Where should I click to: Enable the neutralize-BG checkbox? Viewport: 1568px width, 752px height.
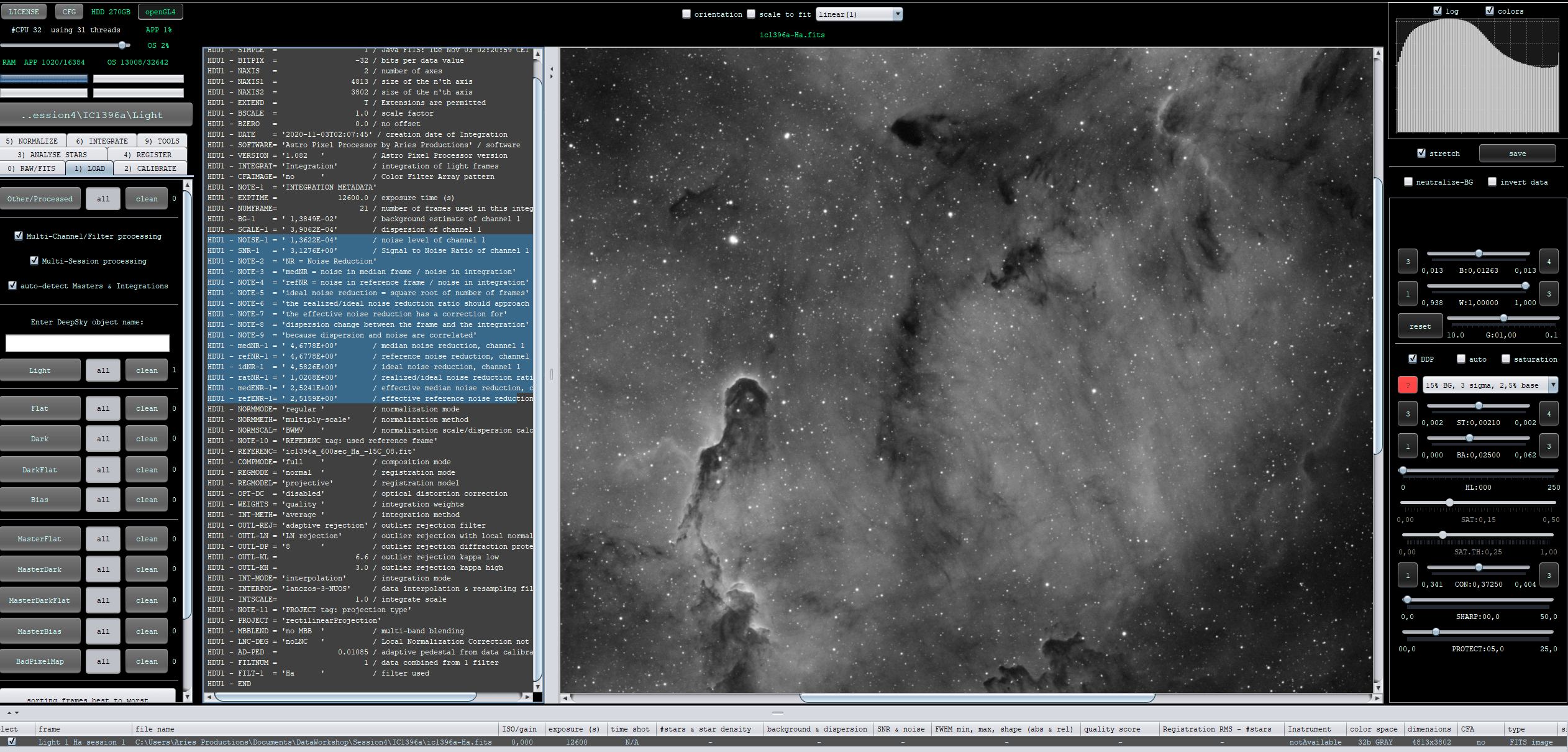coord(1408,182)
